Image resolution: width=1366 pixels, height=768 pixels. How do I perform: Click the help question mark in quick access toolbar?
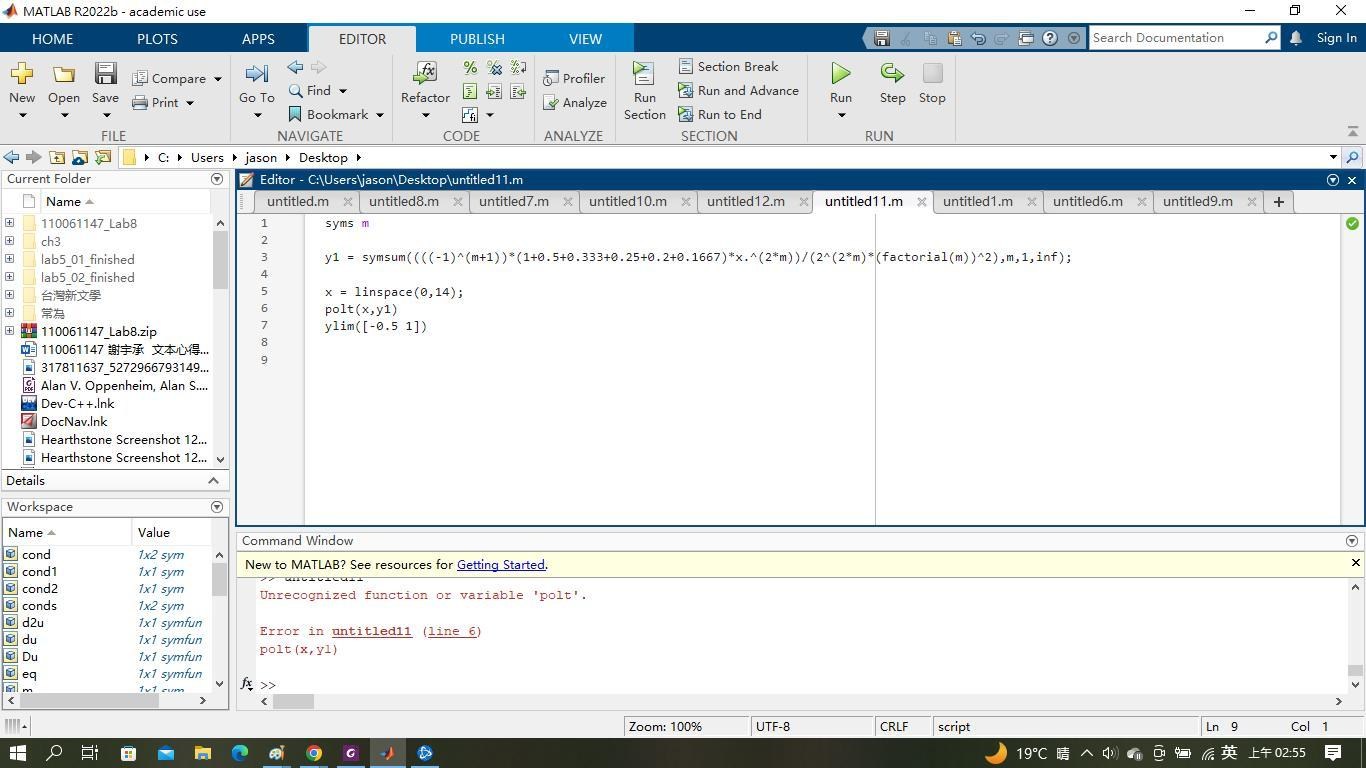pyautogui.click(x=1048, y=38)
